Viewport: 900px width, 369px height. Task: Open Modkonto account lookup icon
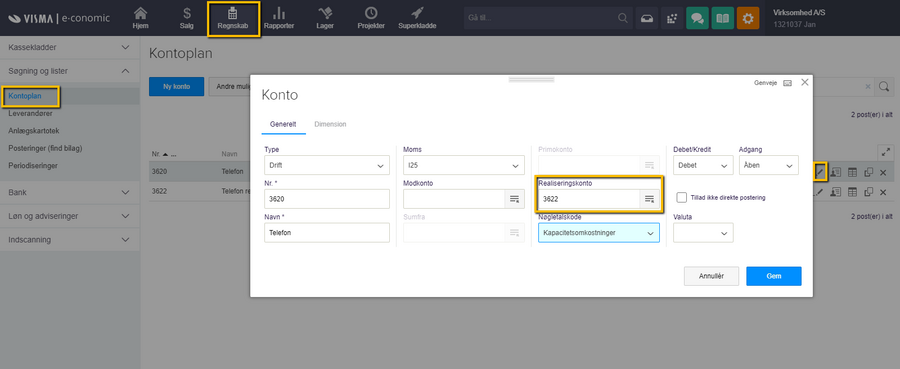tap(514, 199)
